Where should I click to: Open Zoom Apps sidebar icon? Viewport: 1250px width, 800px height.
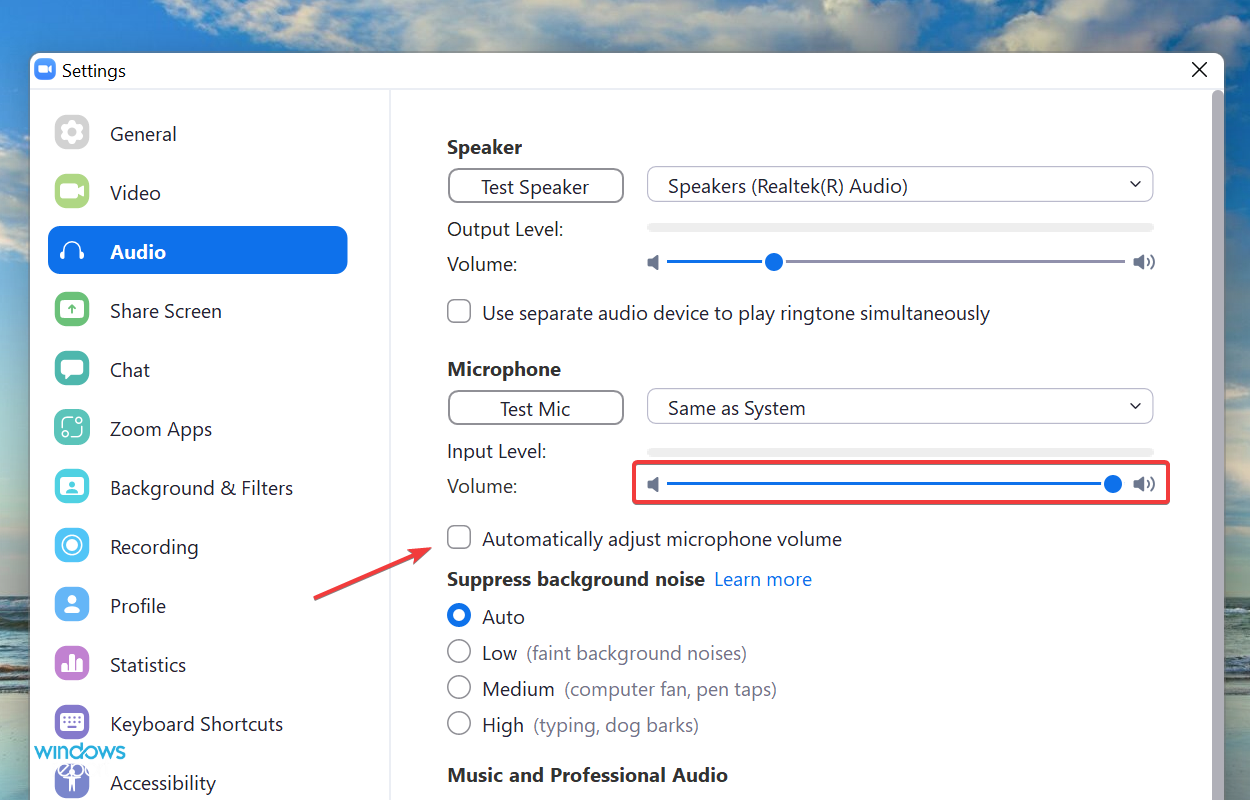point(72,428)
